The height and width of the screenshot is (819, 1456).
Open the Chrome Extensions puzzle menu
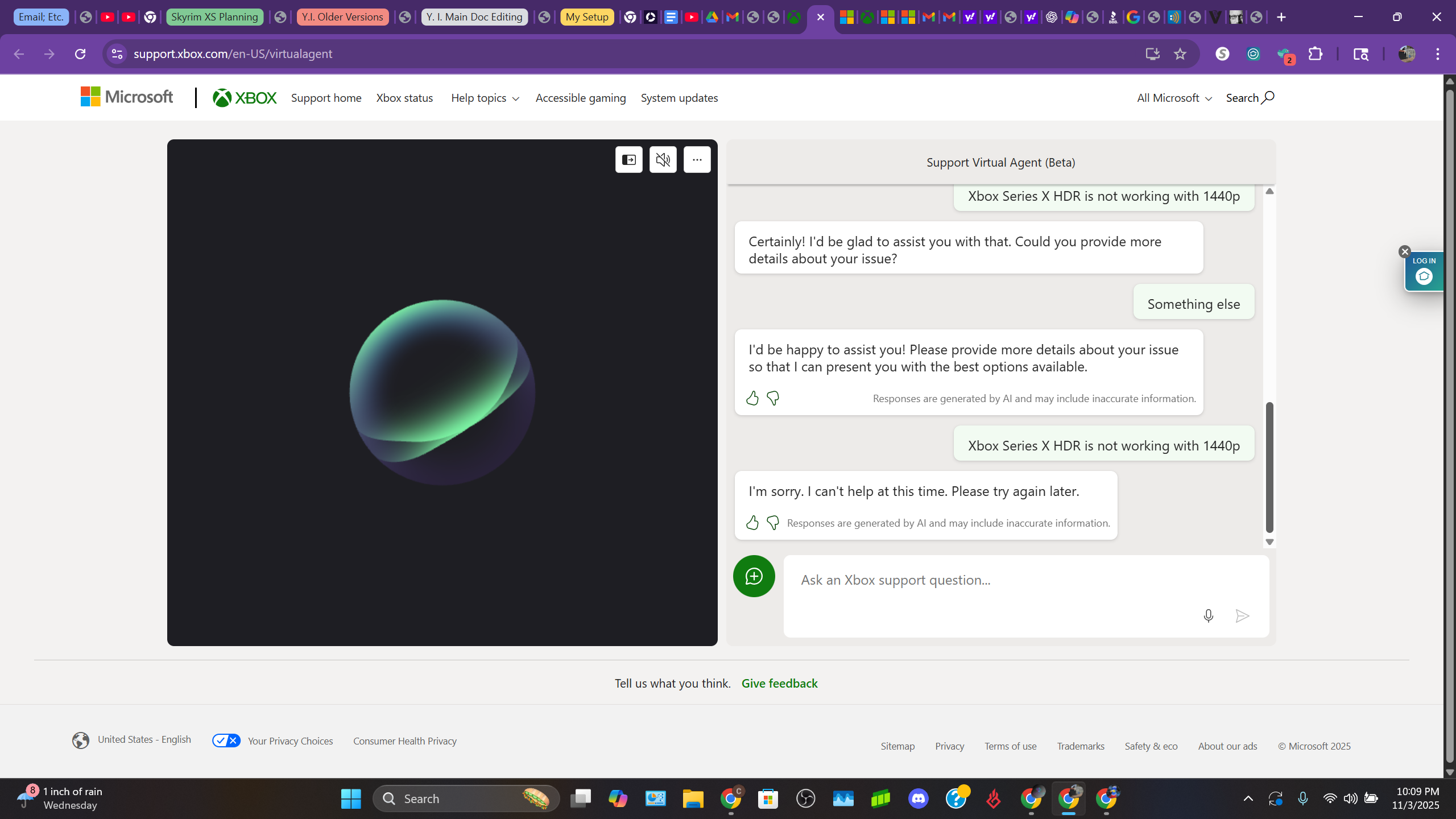coord(1316,53)
